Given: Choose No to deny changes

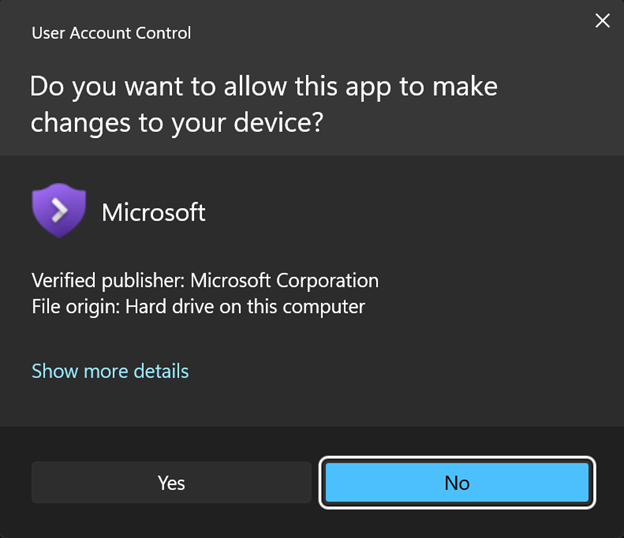Looking at the screenshot, I should tap(457, 483).
